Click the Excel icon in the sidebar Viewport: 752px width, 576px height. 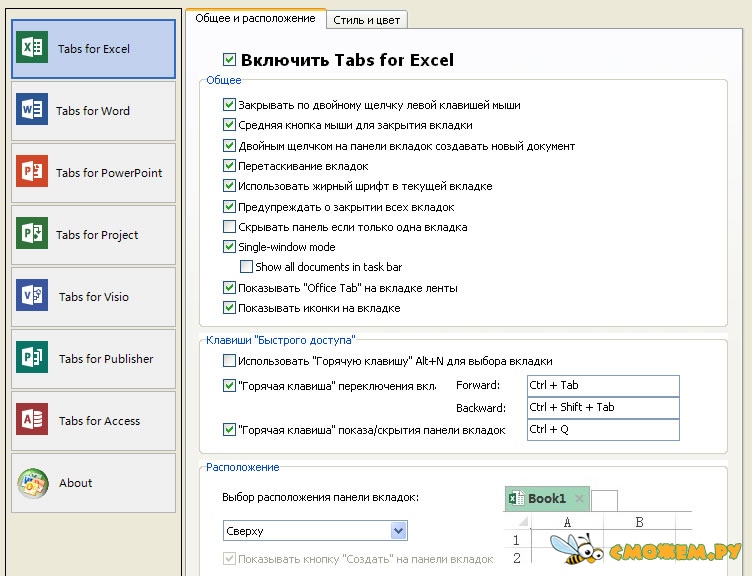[32, 47]
